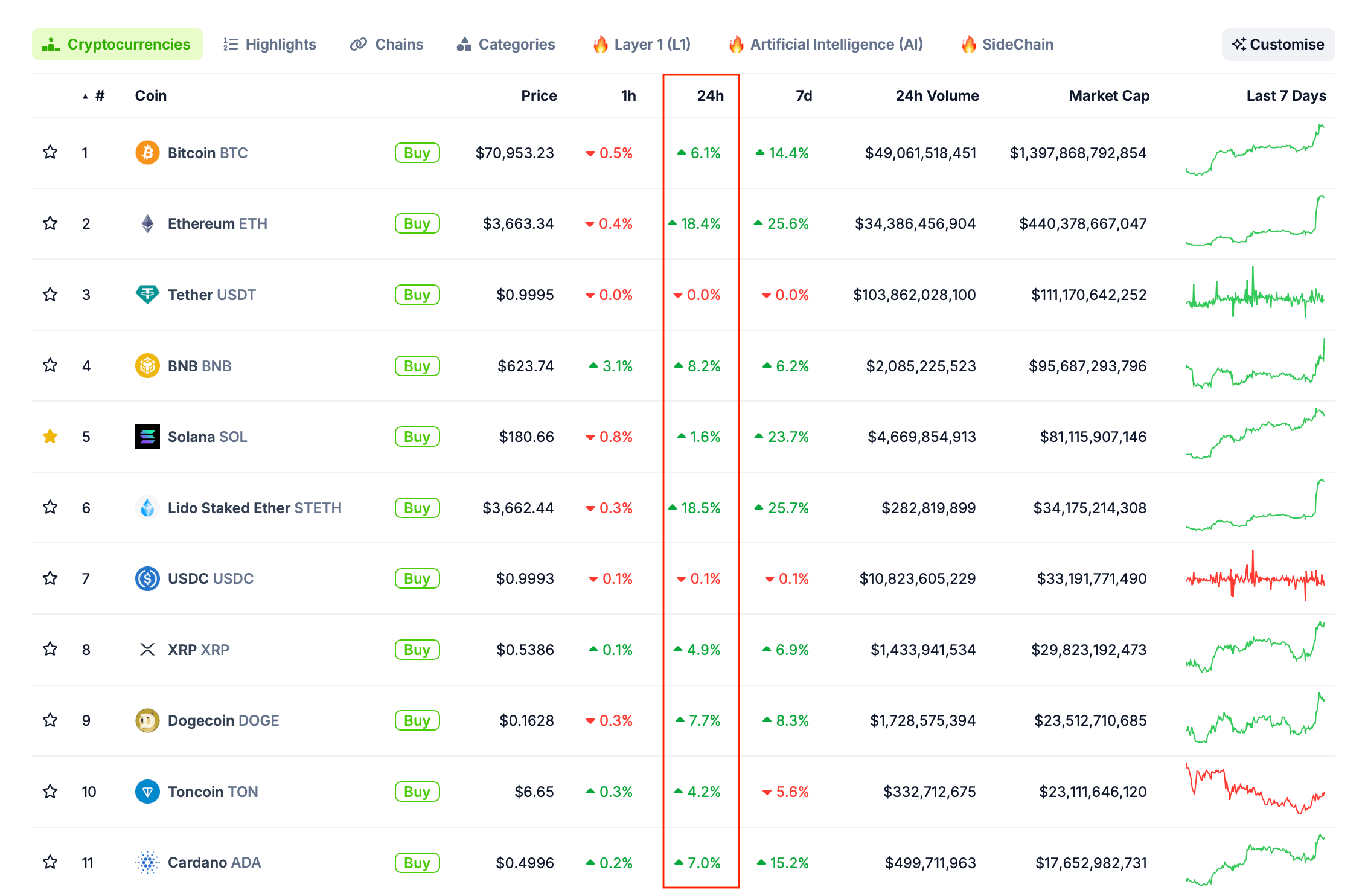This screenshot has height=896, width=1368.
Task: Sort table by Market Cap header
Action: point(1108,96)
